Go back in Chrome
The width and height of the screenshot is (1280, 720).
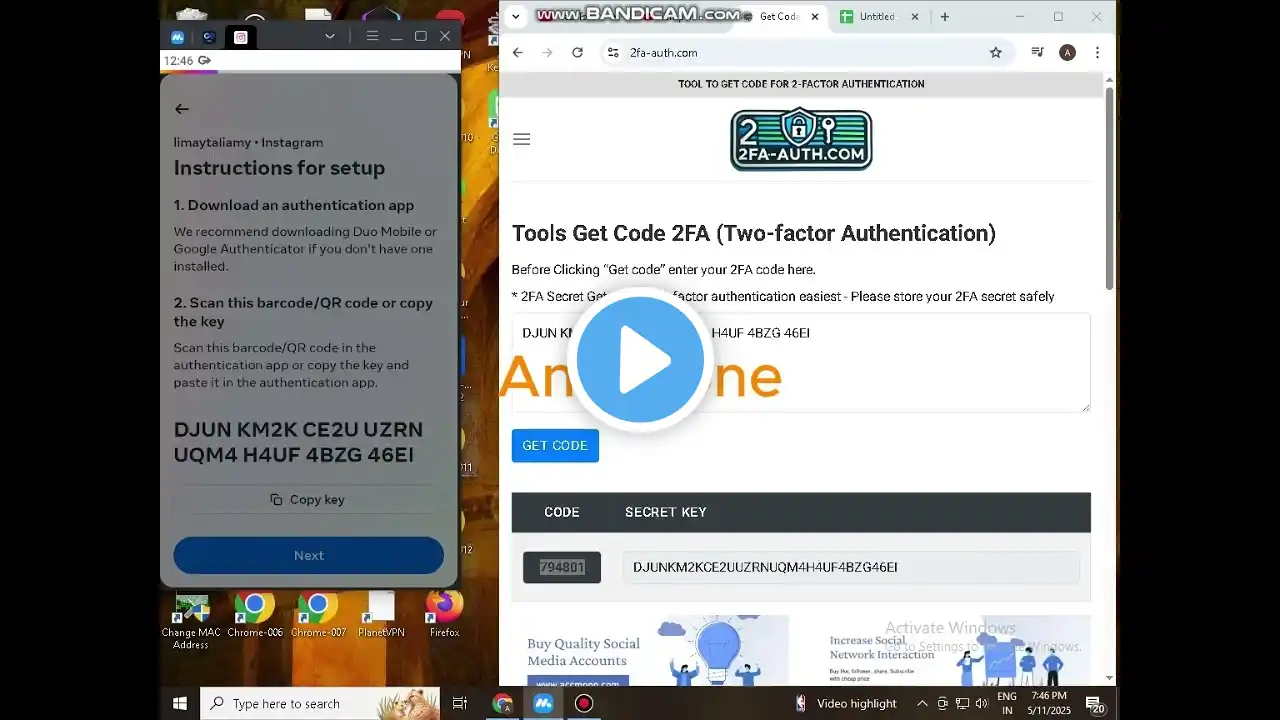click(x=517, y=53)
